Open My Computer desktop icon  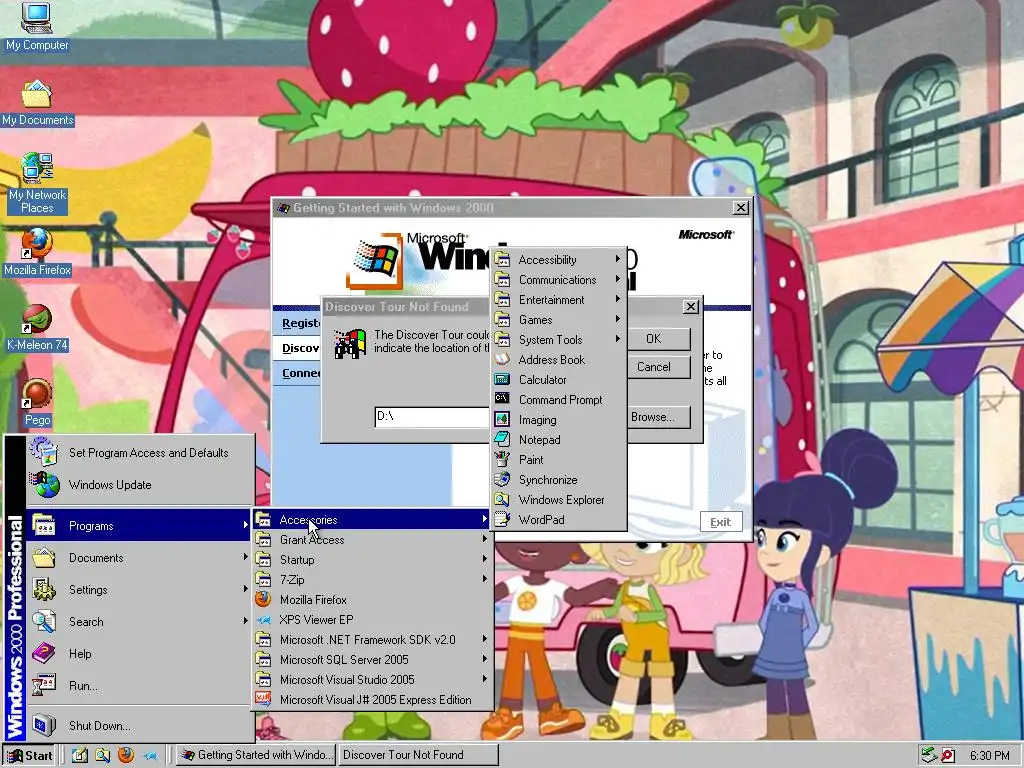(37, 26)
